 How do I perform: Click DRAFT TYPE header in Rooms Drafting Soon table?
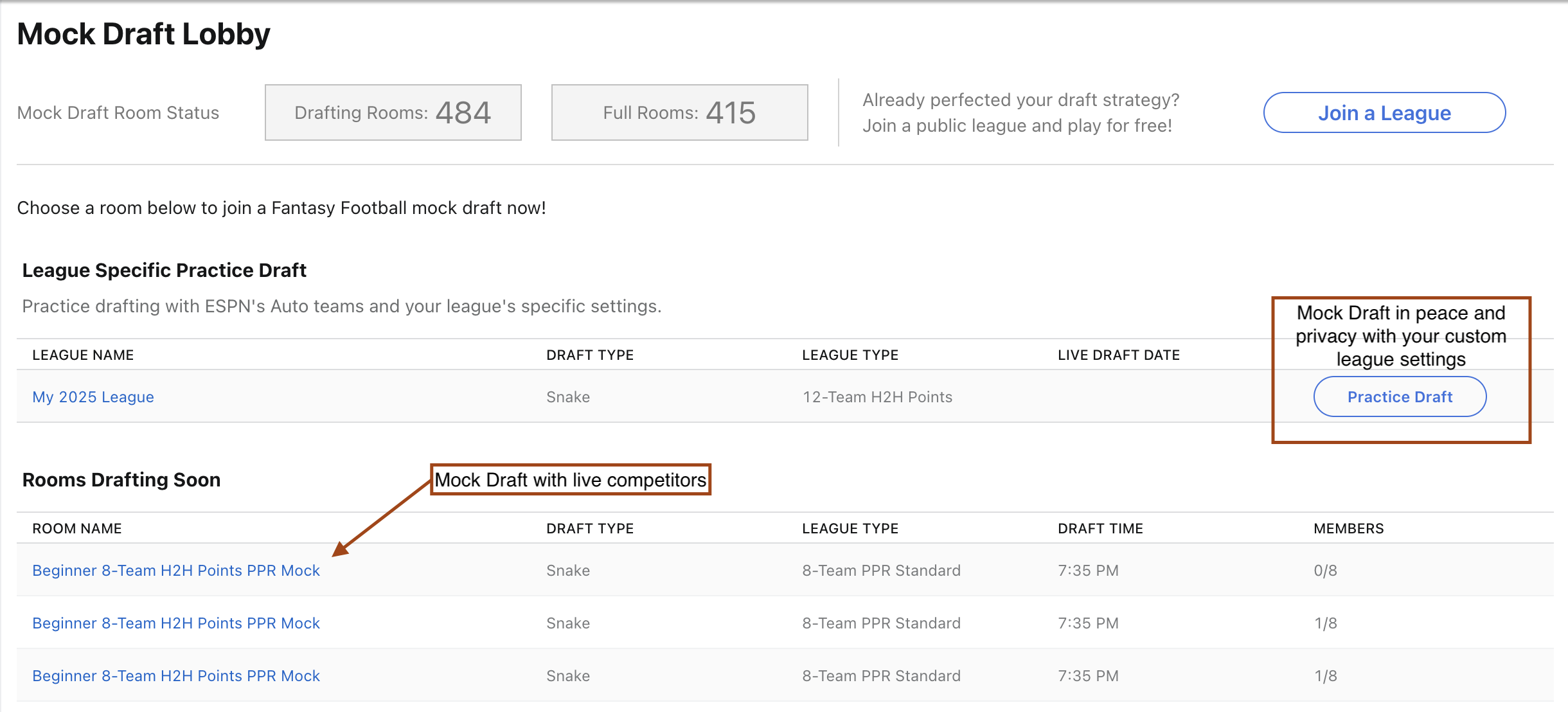[x=589, y=529]
